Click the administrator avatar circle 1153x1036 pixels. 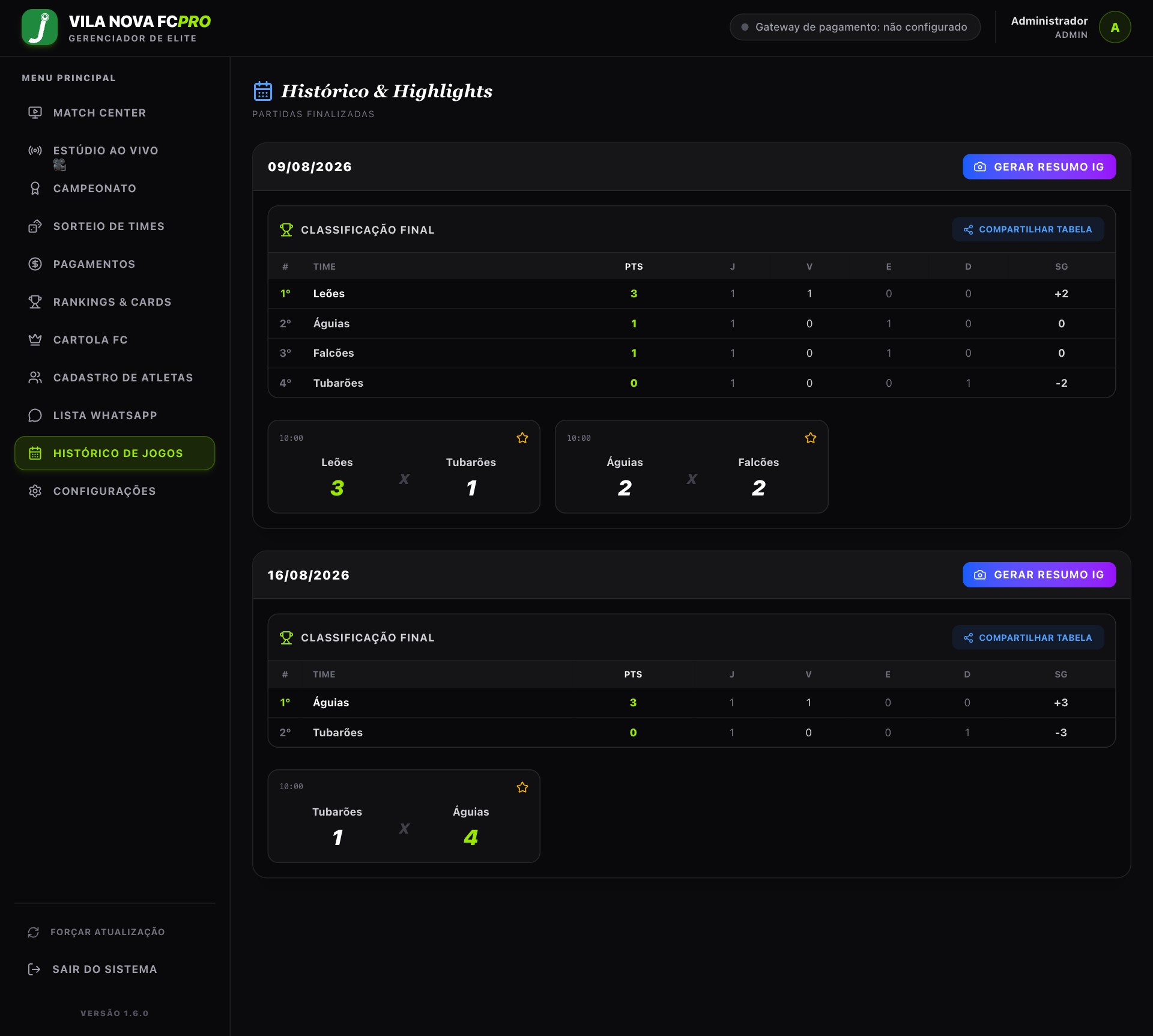(x=1115, y=28)
